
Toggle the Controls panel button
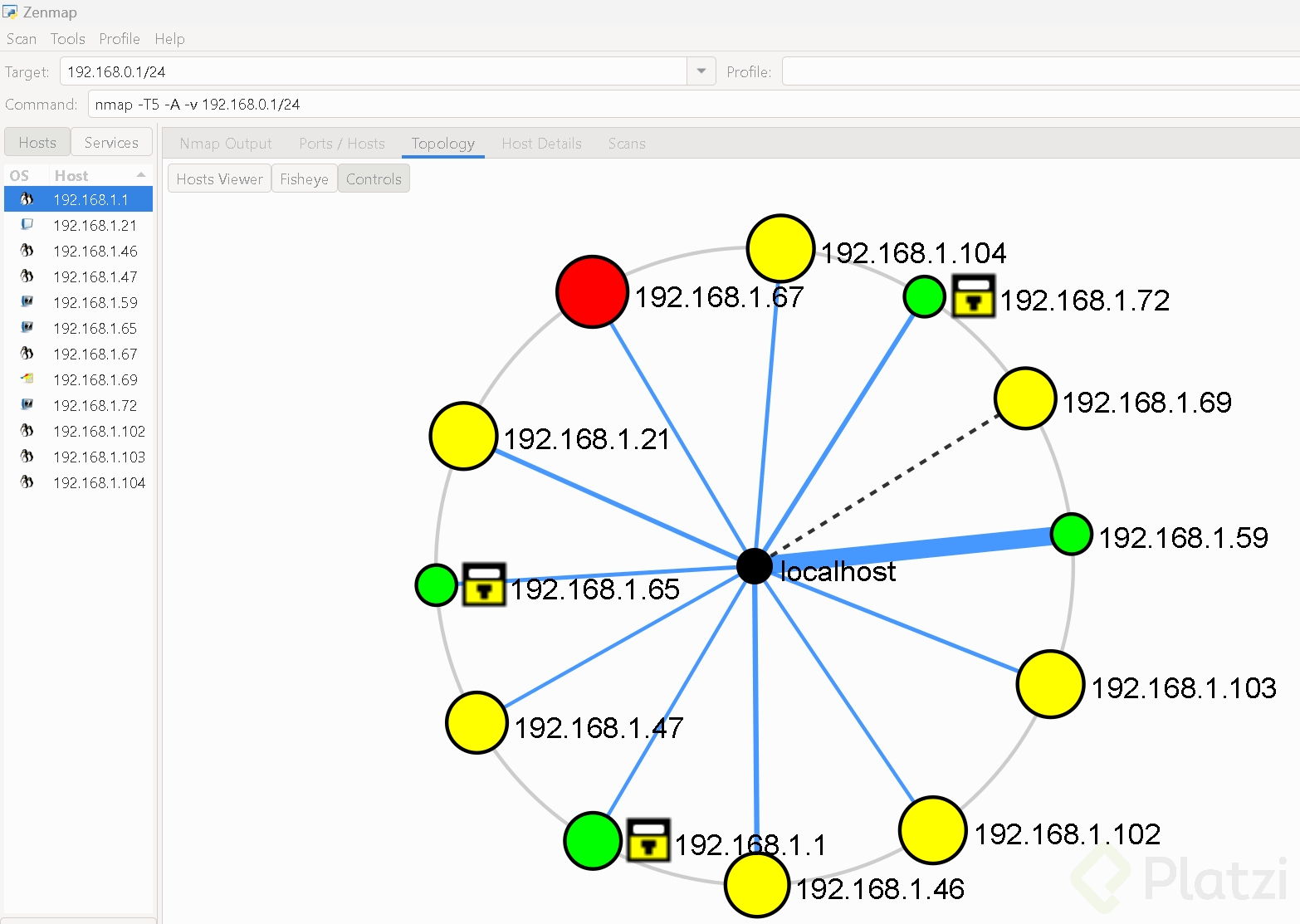[x=374, y=179]
